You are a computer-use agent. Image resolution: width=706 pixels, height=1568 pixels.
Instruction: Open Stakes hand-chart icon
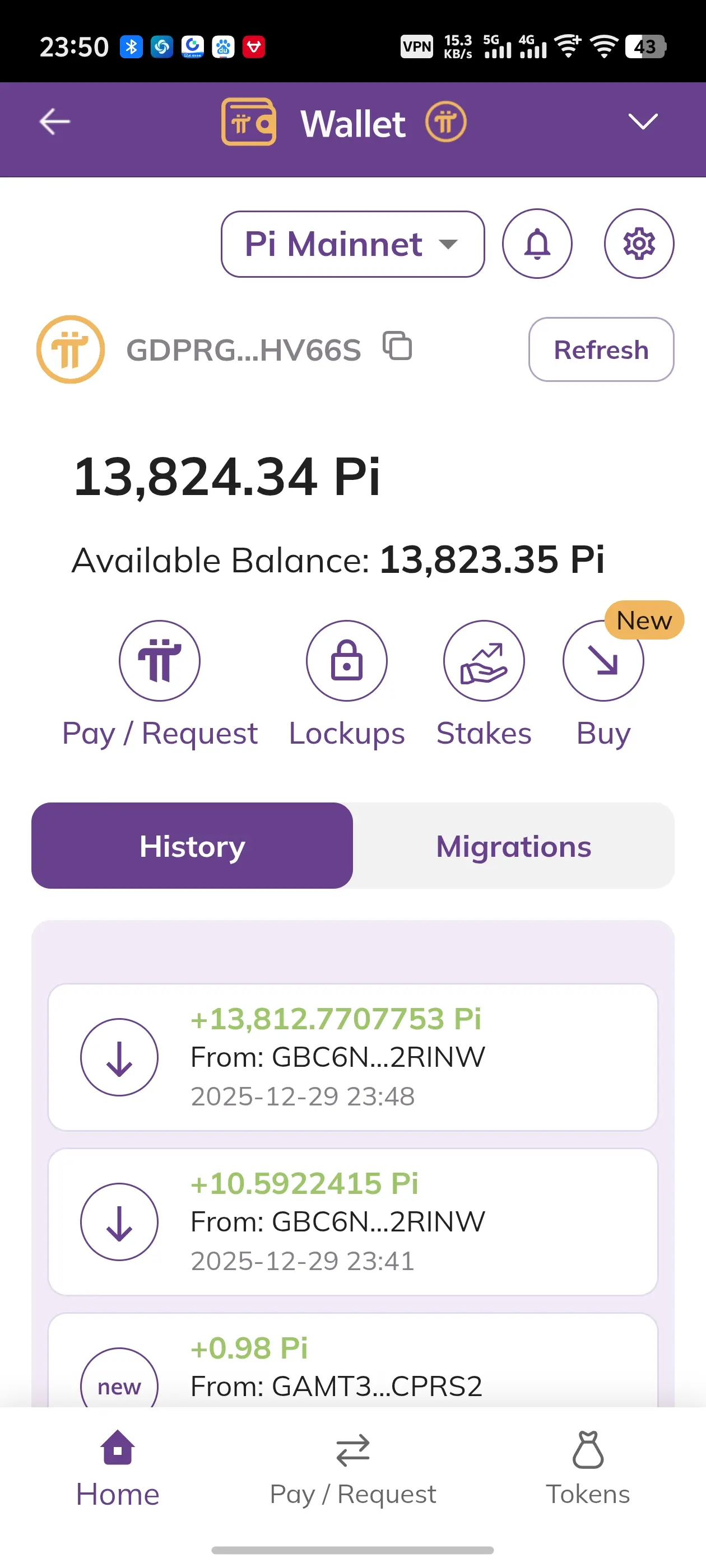(484, 661)
